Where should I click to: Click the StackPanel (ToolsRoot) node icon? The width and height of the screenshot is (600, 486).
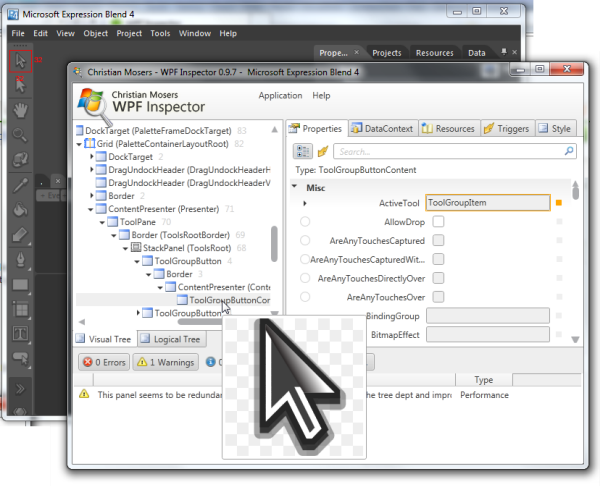click(136, 247)
